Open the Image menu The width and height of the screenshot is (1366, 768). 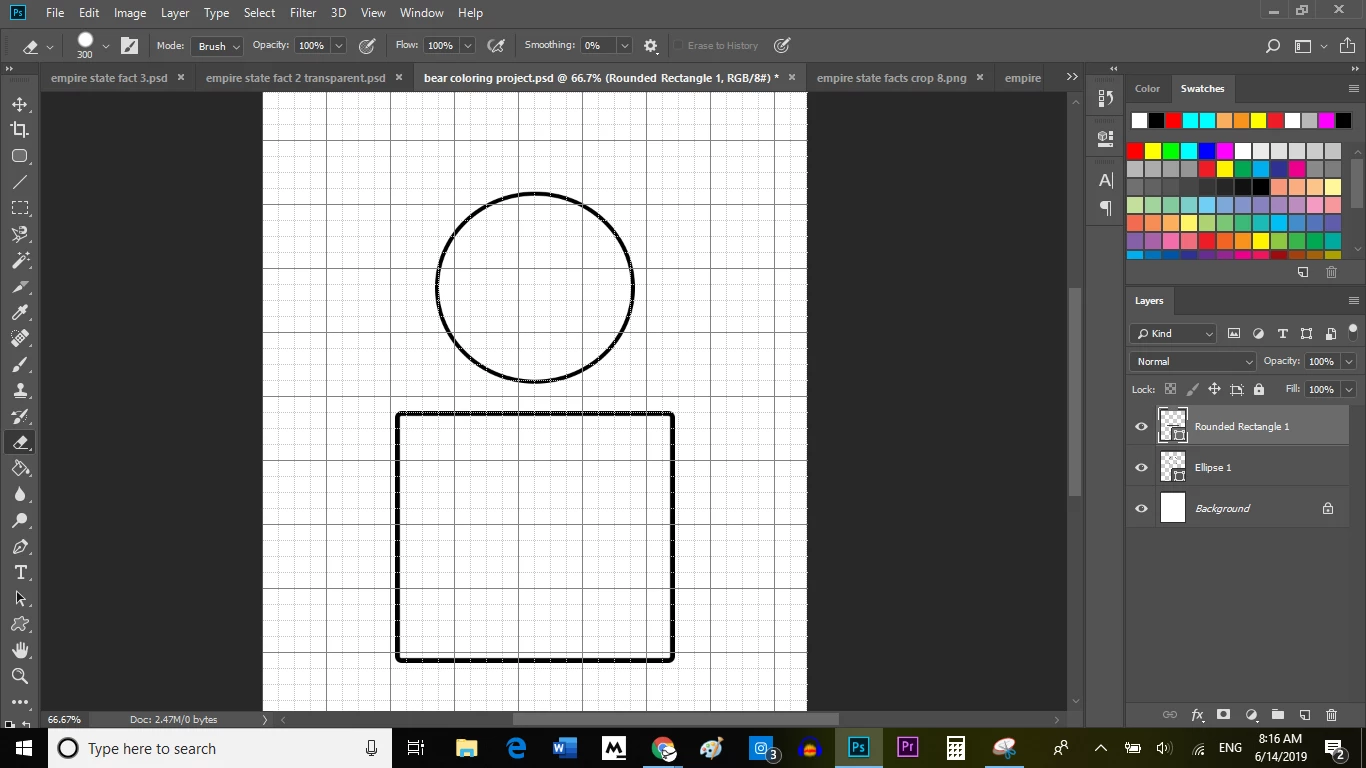130,13
